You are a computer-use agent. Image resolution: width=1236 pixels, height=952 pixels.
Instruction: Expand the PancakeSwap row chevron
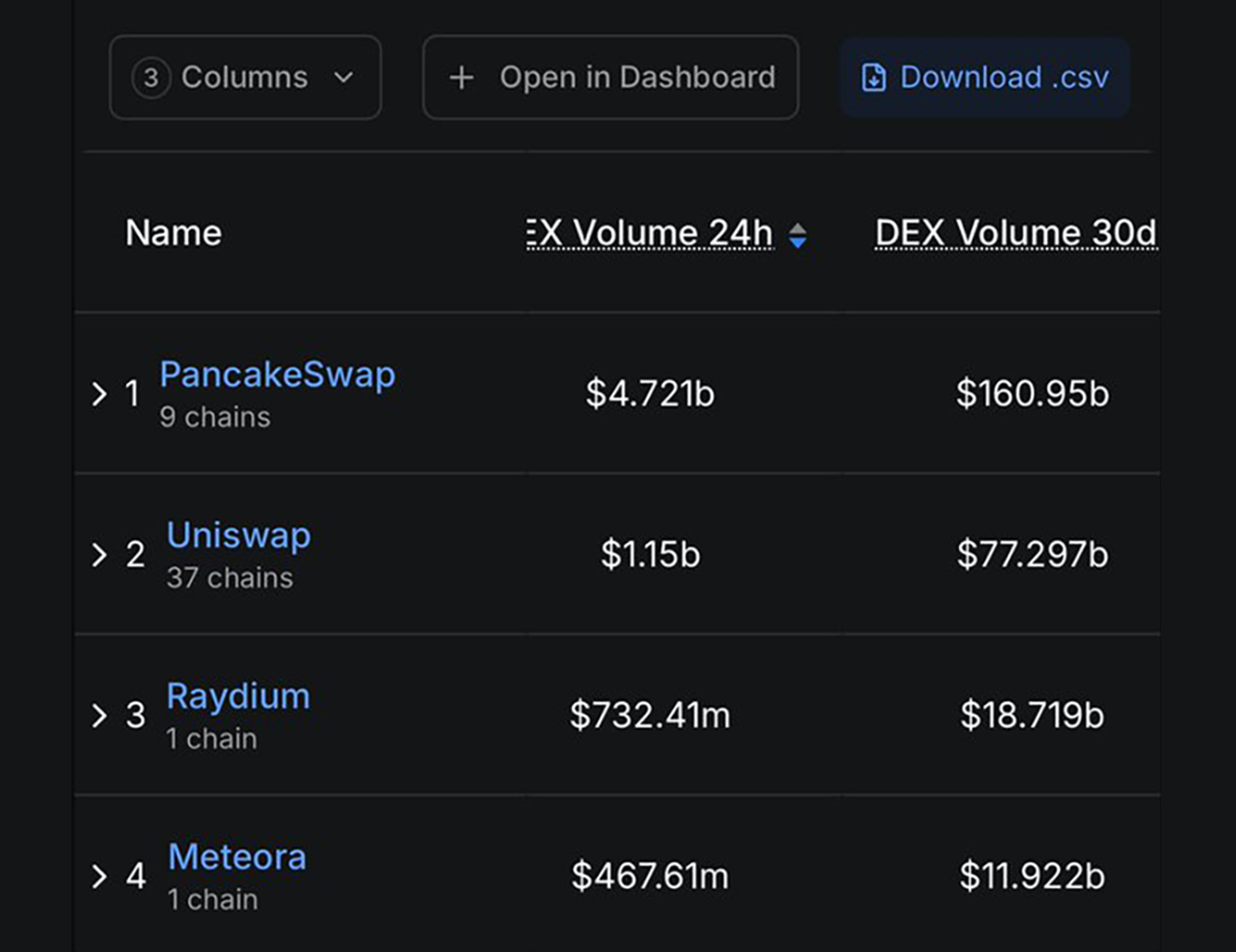tap(99, 394)
